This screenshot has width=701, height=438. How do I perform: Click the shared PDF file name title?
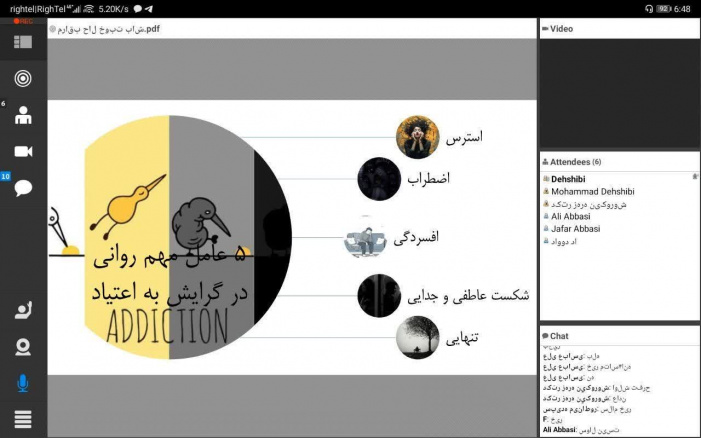click(x=108, y=29)
